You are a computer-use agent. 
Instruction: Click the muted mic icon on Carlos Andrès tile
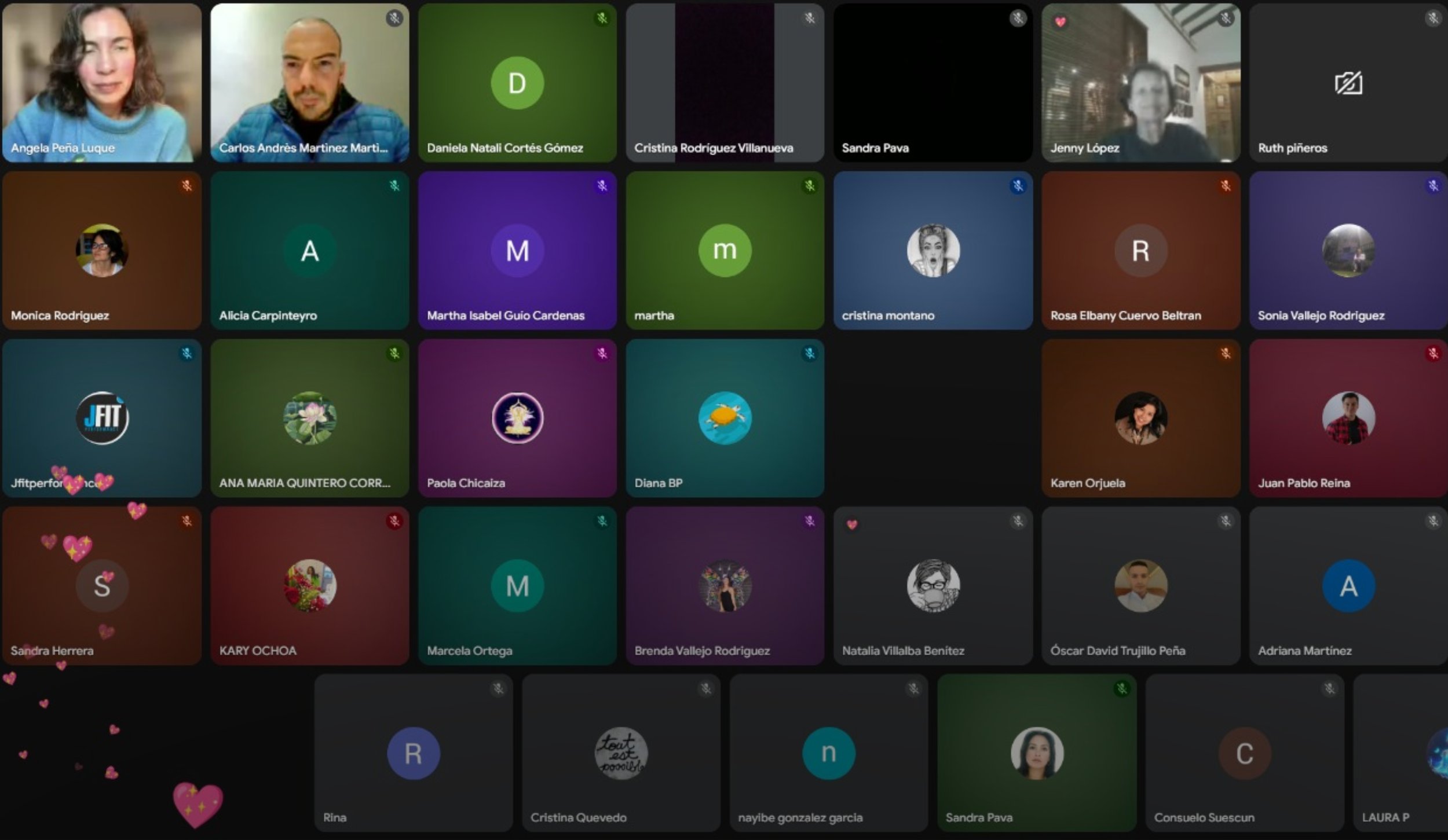click(394, 19)
